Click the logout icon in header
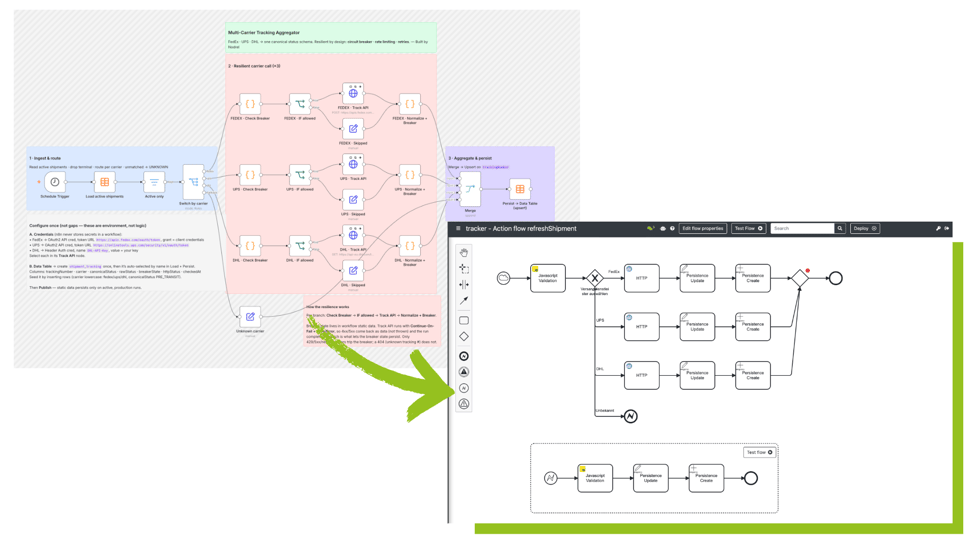This screenshot has height=549, width=977. click(x=946, y=229)
